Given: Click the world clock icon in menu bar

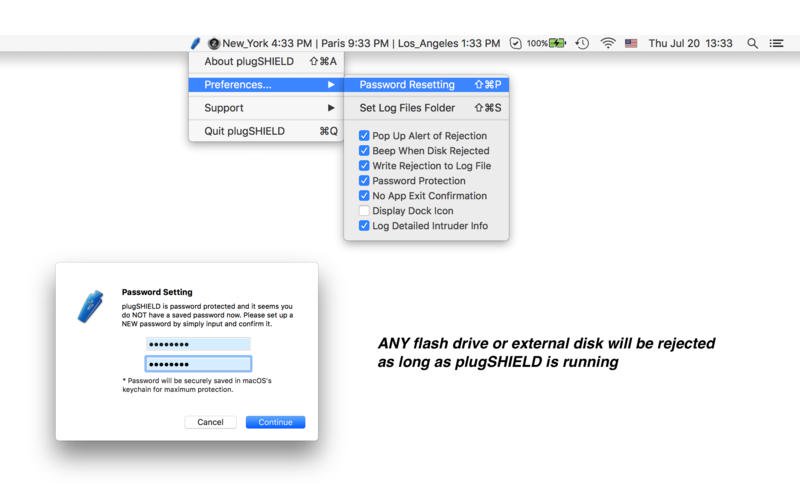Looking at the screenshot, I should pos(213,43).
